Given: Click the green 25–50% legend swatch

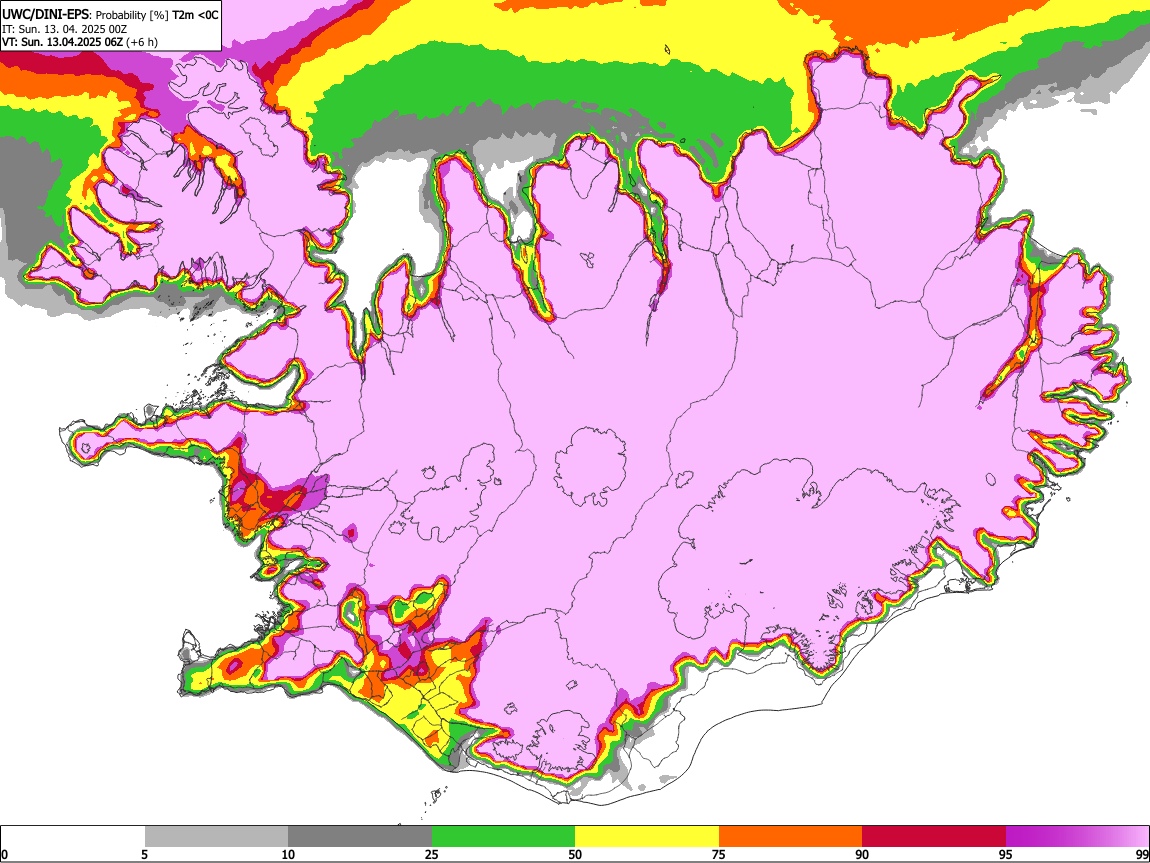Looking at the screenshot, I should (x=503, y=837).
